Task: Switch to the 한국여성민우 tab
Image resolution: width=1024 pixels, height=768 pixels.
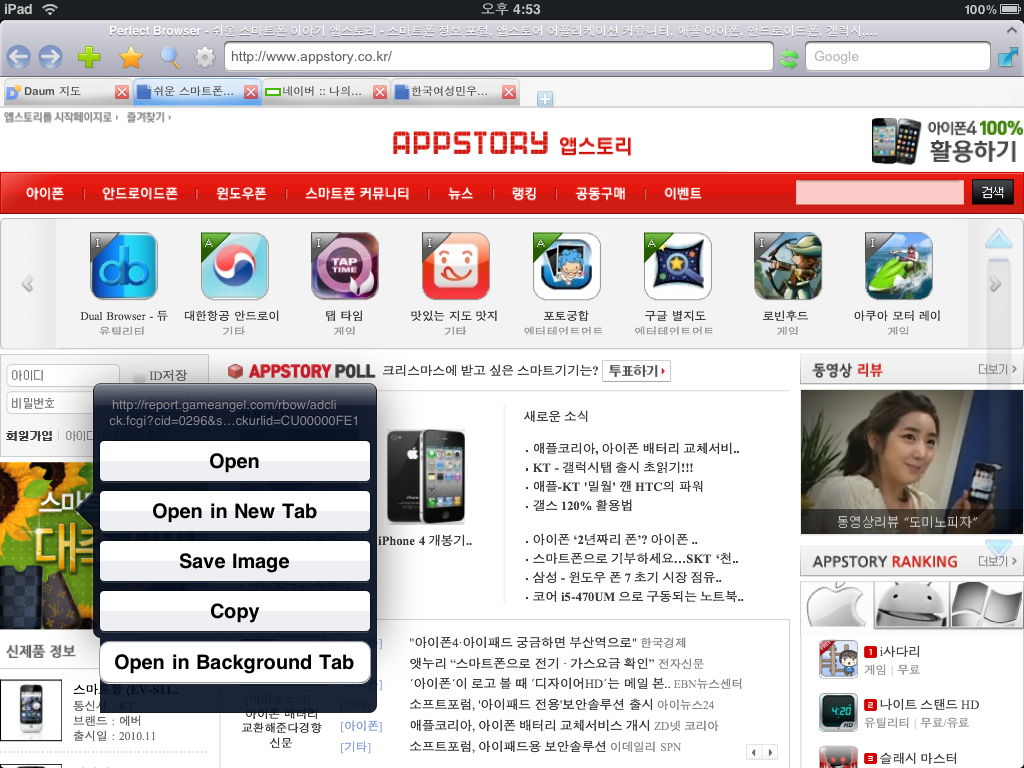Action: click(447, 91)
